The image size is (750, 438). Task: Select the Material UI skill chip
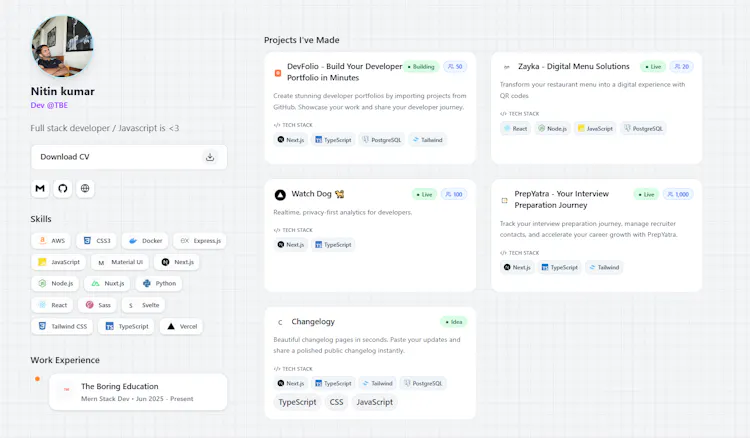pyautogui.click(x=121, y=262)
